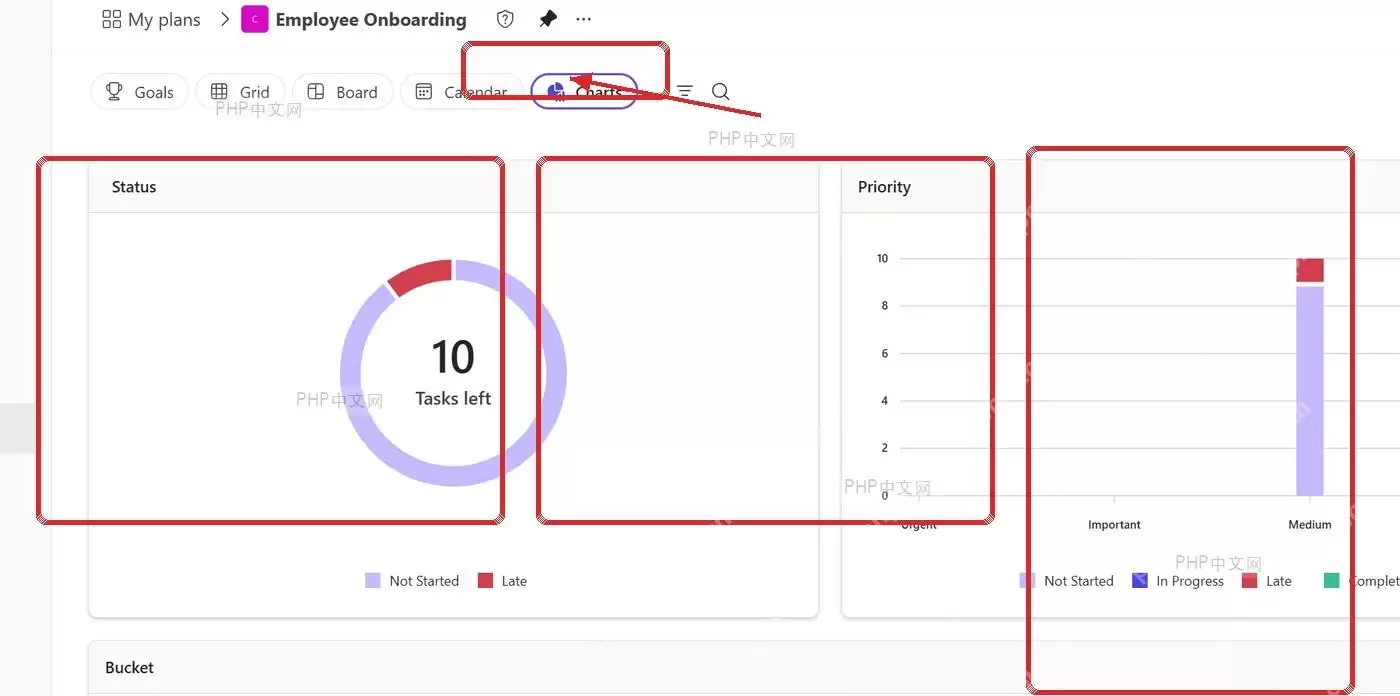Click the red Late portion of Medium bar

[1310, 270]
